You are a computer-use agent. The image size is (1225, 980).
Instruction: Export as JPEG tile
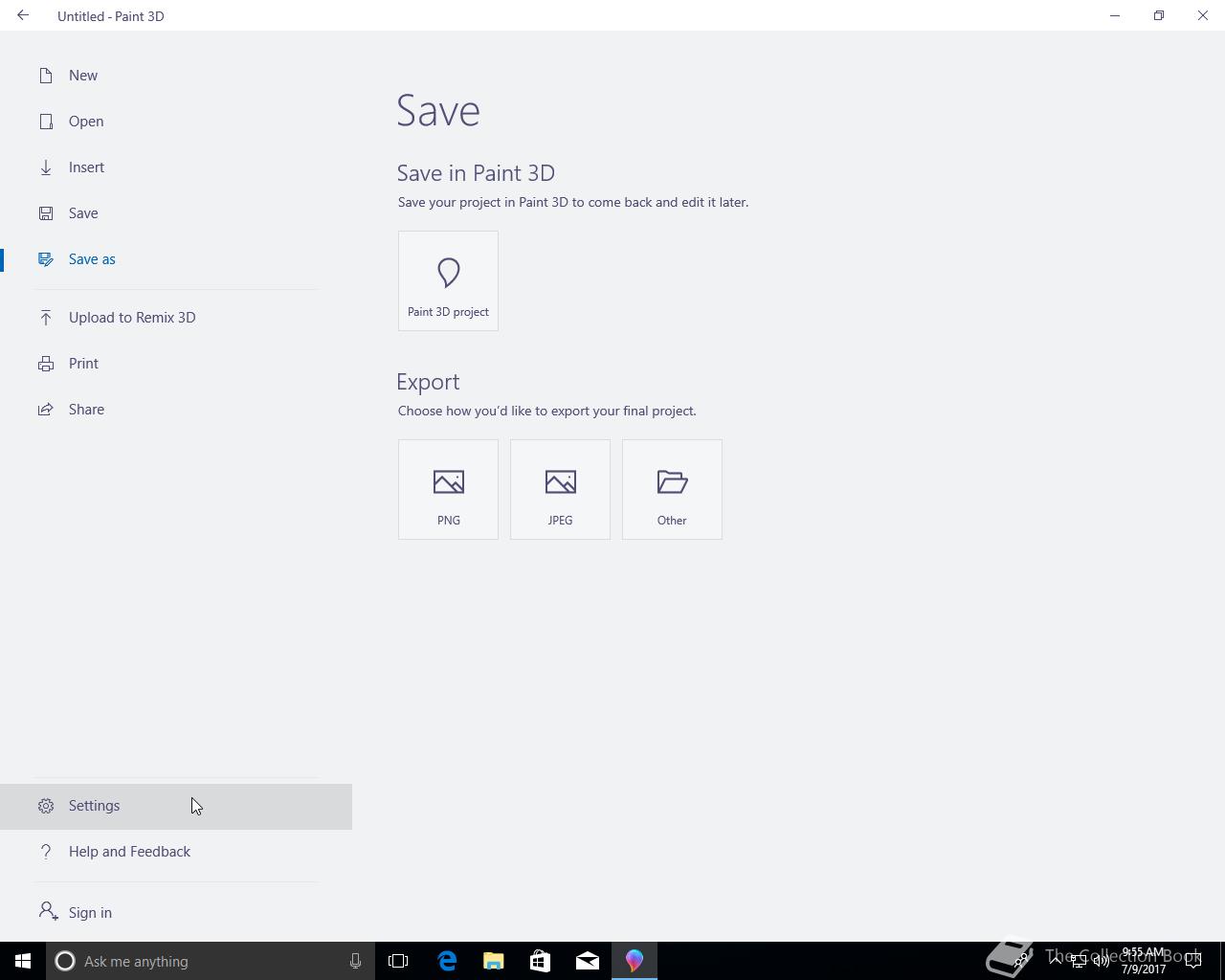point(560,489)
